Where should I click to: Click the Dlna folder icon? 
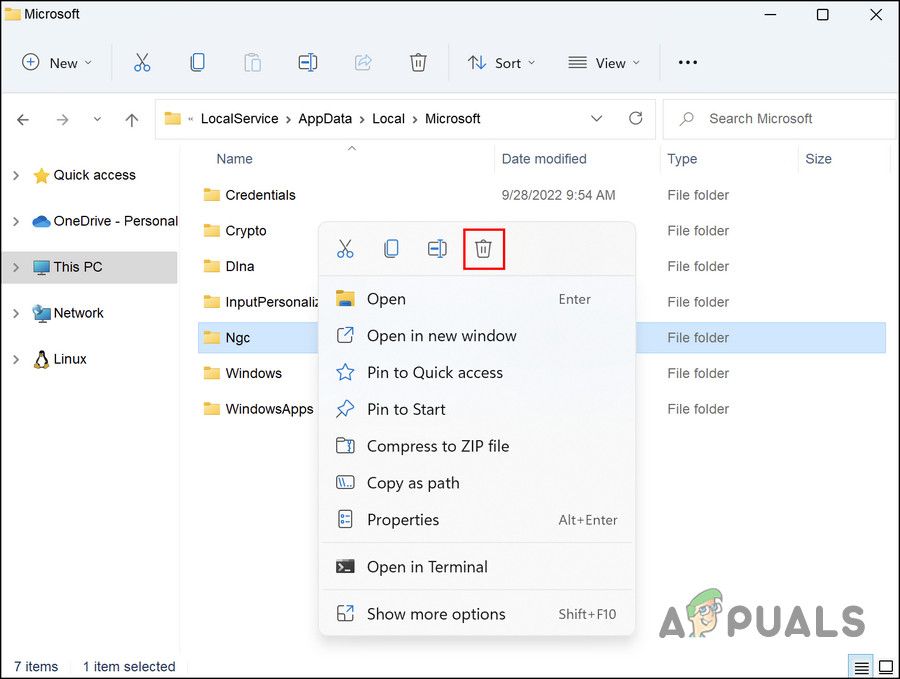(211, 266)
